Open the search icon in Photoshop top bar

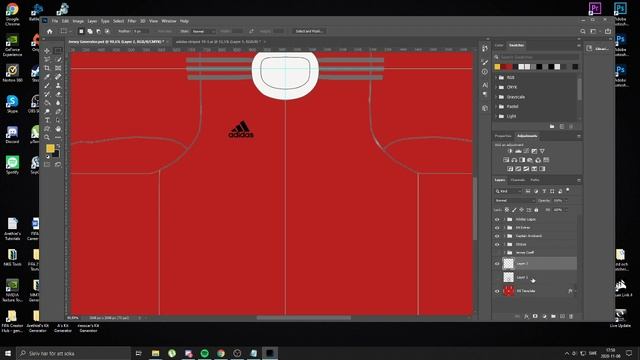583,31
